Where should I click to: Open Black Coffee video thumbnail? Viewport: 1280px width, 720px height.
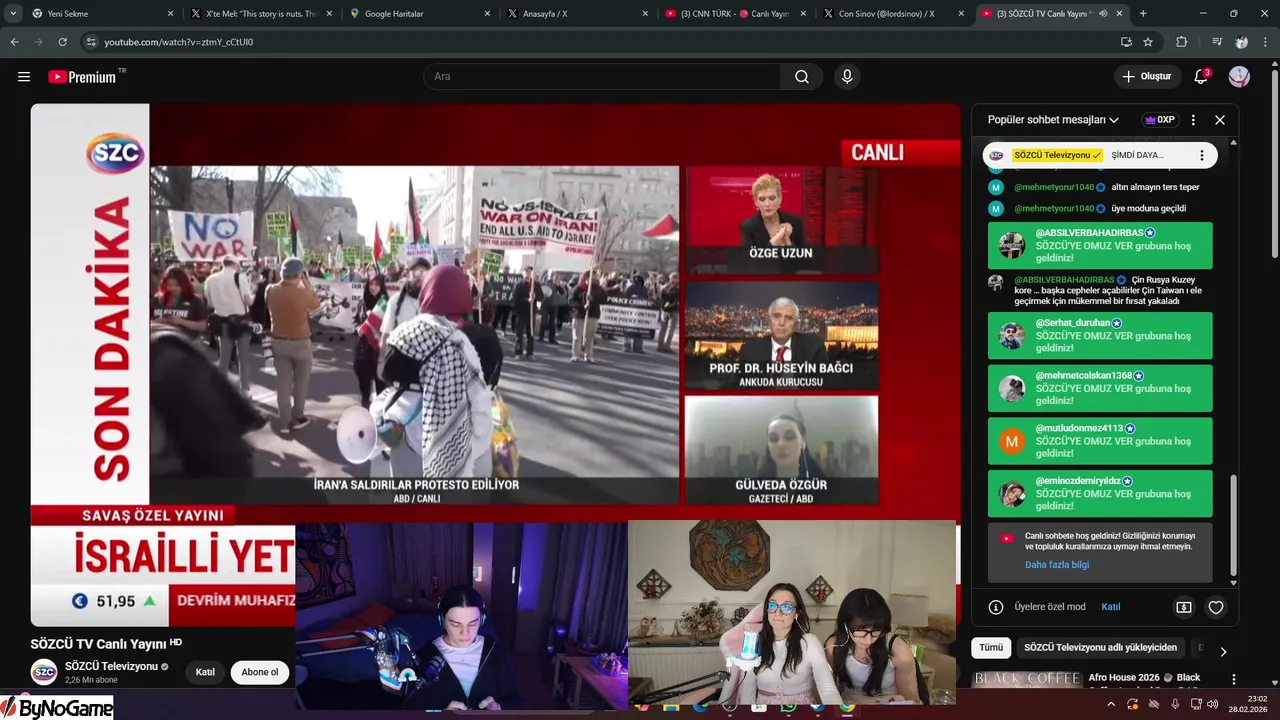pyautogui.click(x=1027, y=680)
